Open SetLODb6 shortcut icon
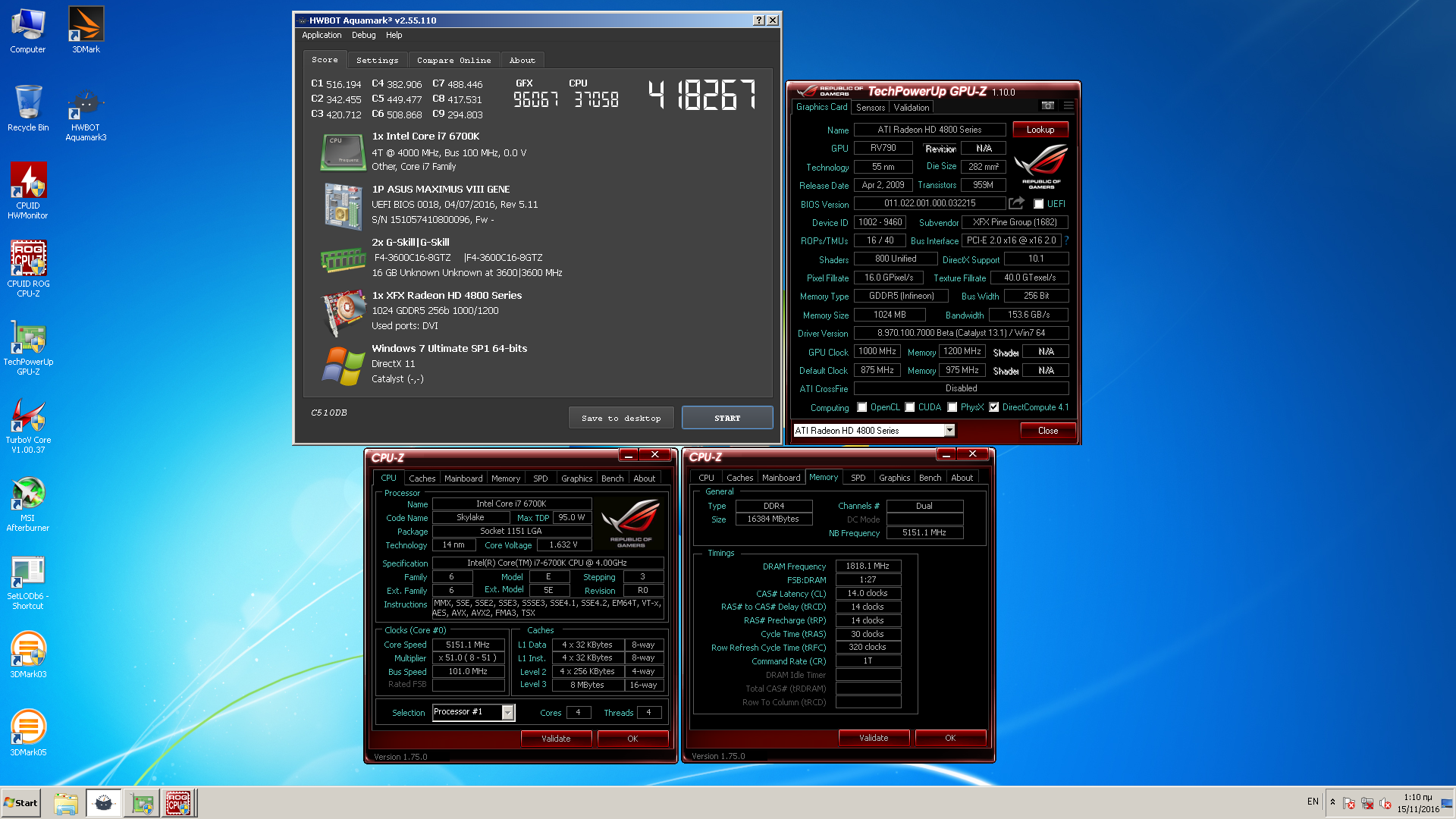 coord(28,582)
